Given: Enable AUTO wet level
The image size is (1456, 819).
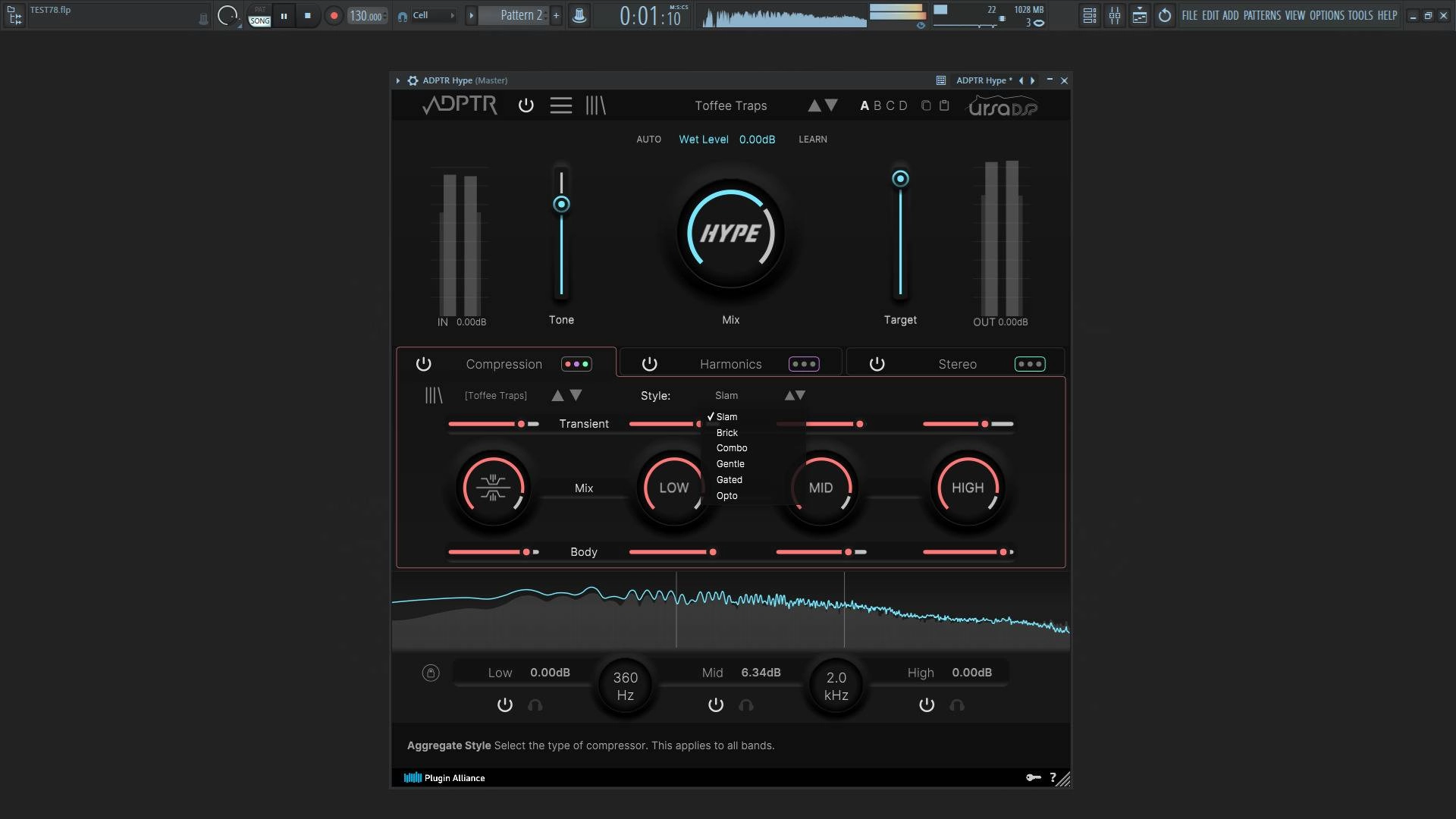Looking at the screenshot, I should 648,140.
